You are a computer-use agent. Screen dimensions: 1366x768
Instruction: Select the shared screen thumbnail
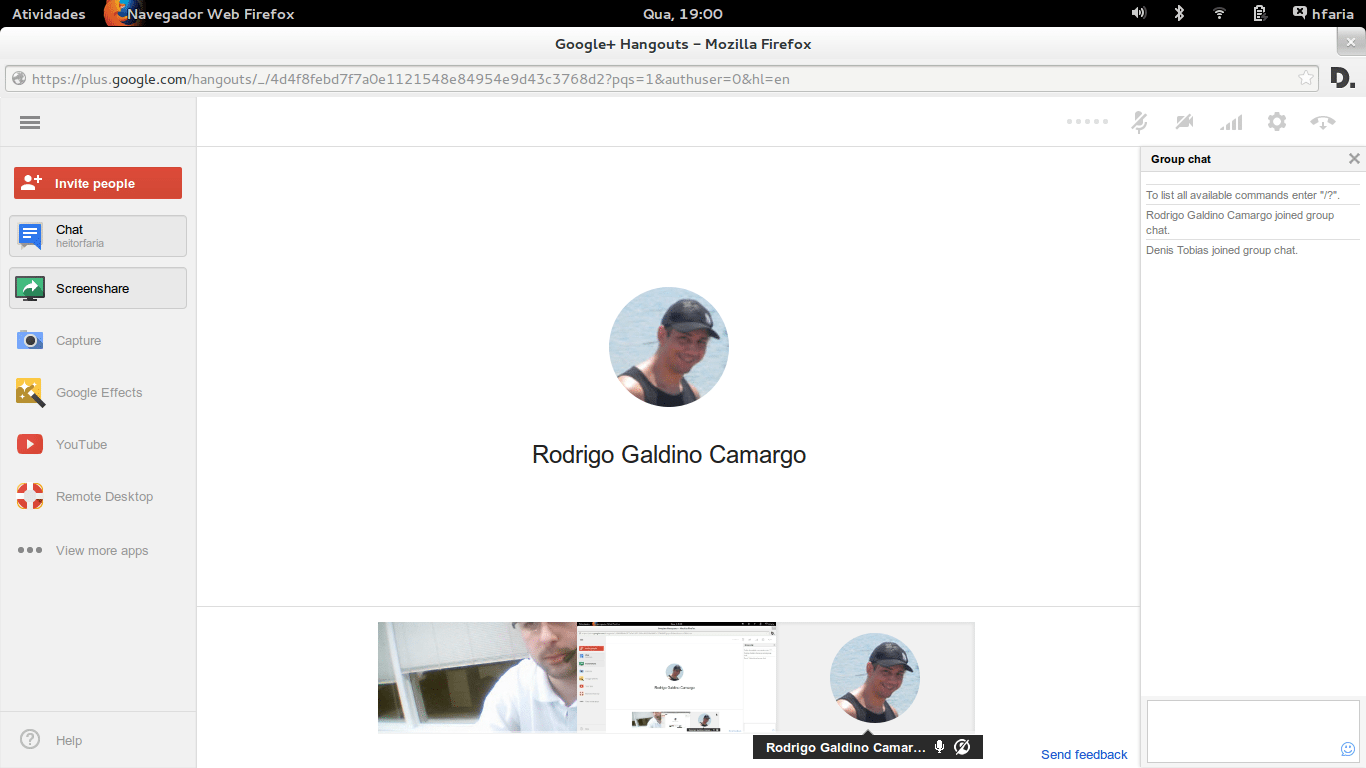pyautogui.click(x=676, y=677)
